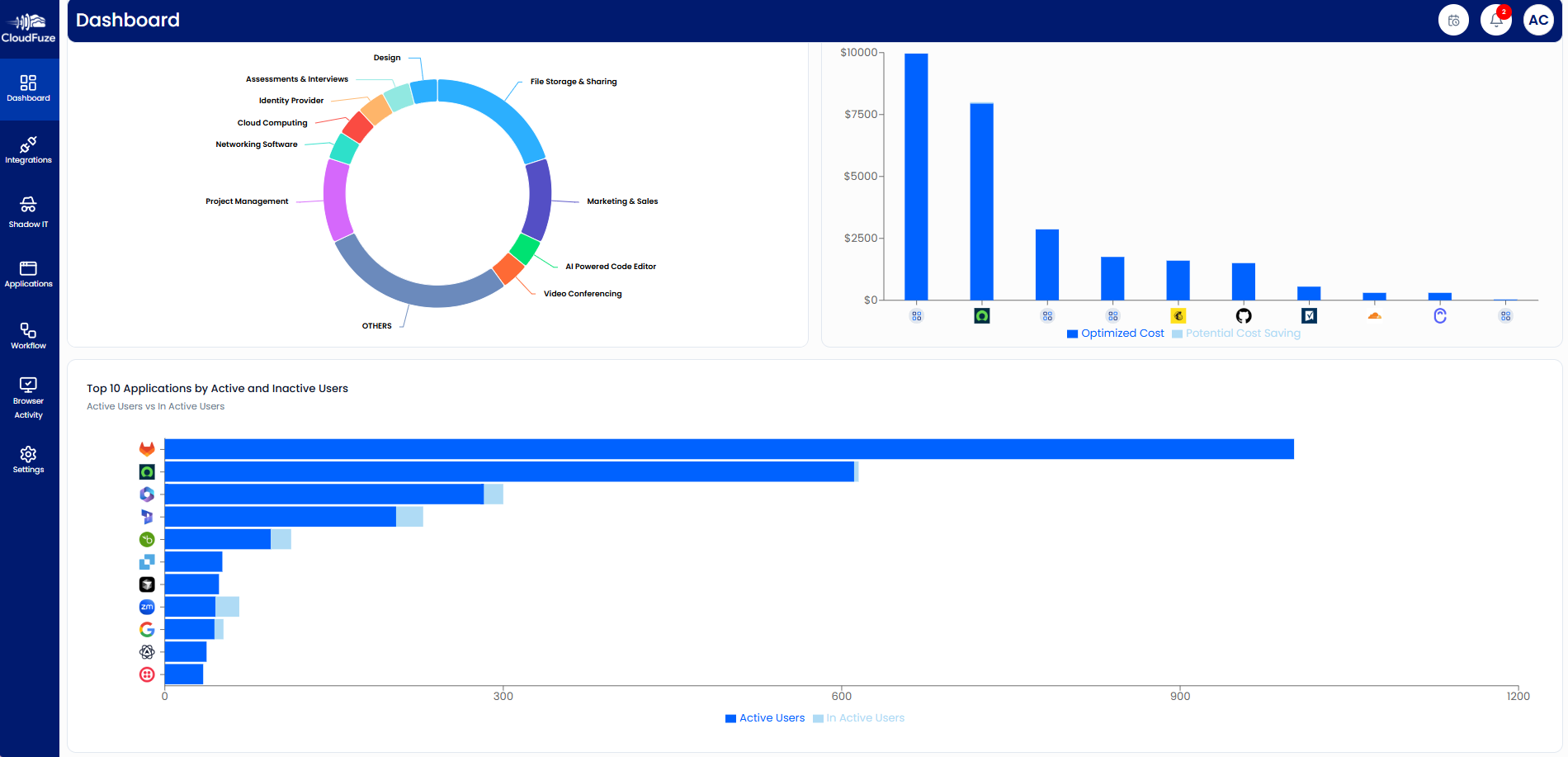Open the notifications bell

1496,19
